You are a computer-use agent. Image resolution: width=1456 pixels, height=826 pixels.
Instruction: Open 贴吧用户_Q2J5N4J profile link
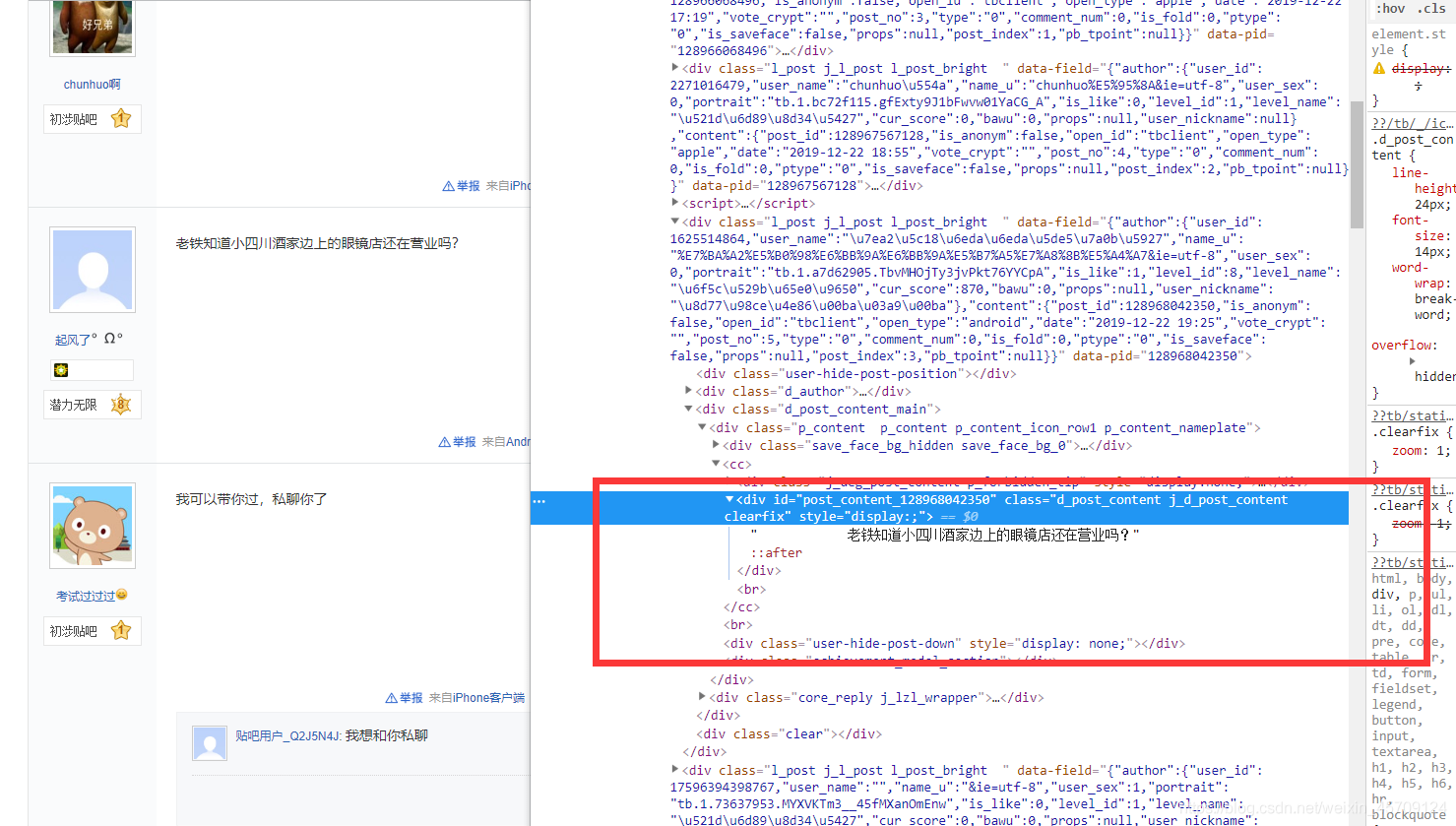coord(287,735)
